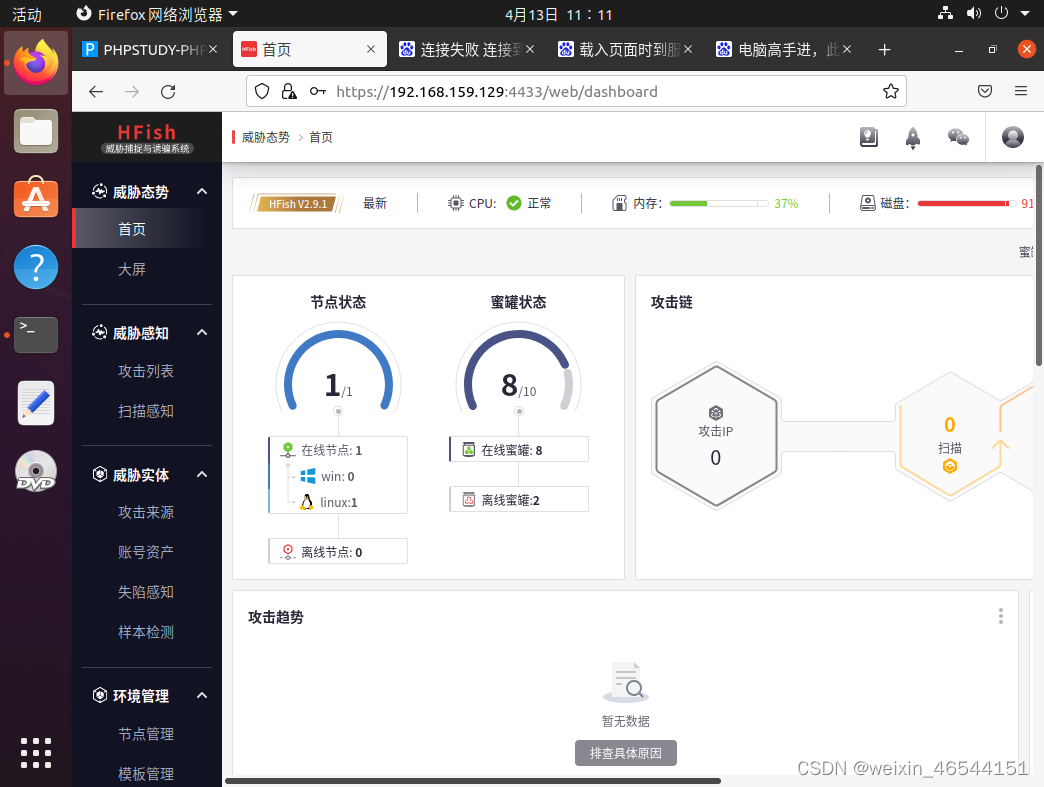Click the 活动 Activities button

pyautogui.click(x=27, y=14)
